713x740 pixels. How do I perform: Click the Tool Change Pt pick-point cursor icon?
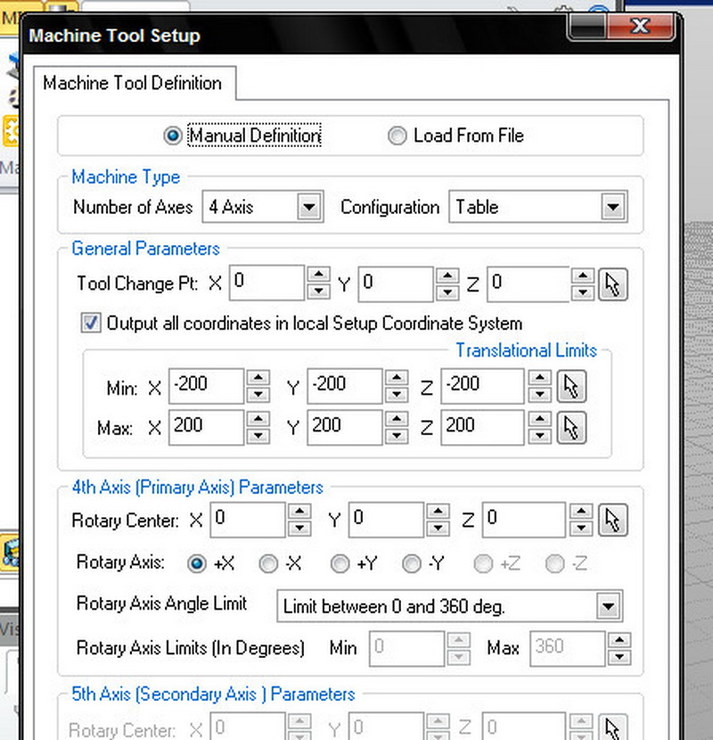click(x=612, y=284)
